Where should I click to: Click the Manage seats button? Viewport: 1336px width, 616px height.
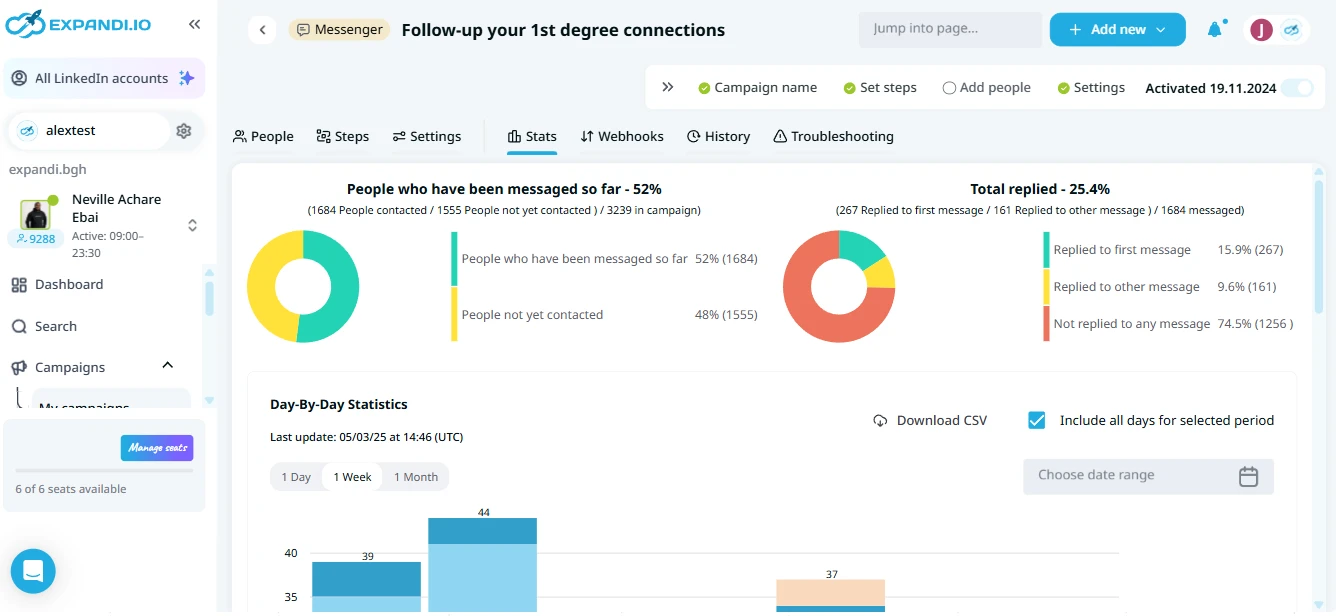157,448
